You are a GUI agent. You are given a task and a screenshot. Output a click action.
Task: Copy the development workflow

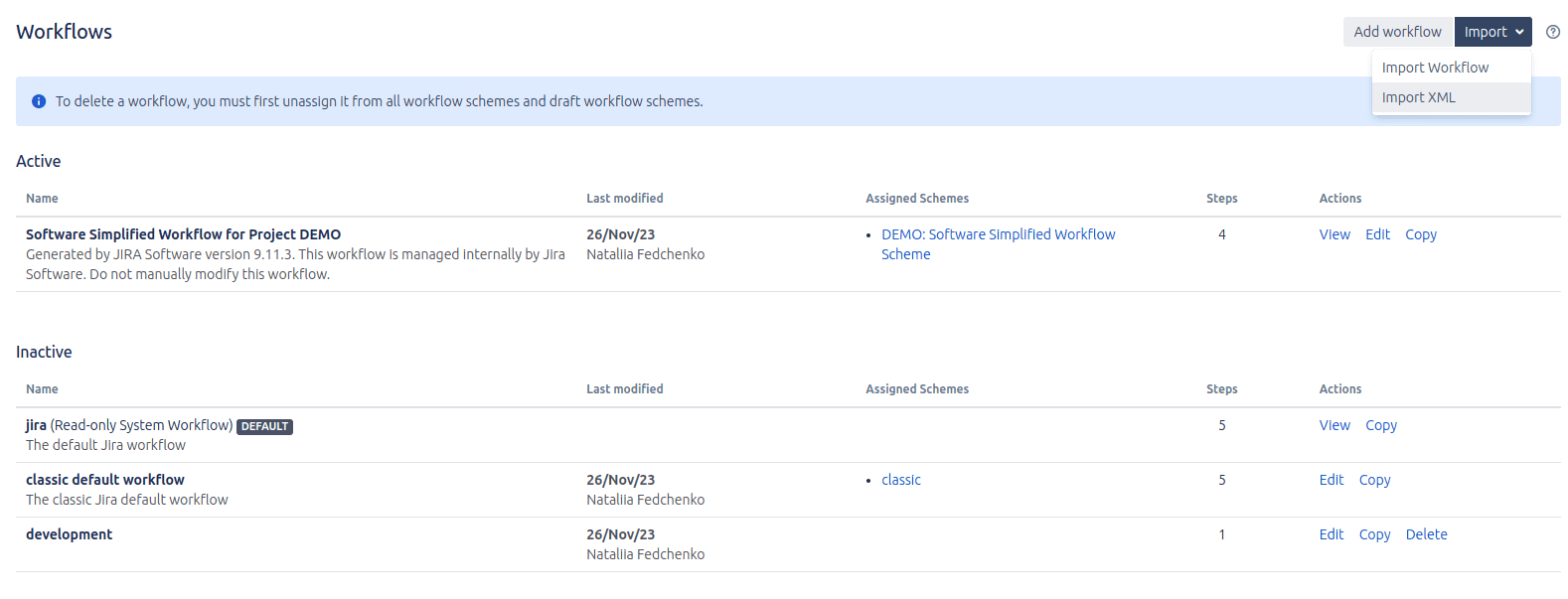(1375, 534)
